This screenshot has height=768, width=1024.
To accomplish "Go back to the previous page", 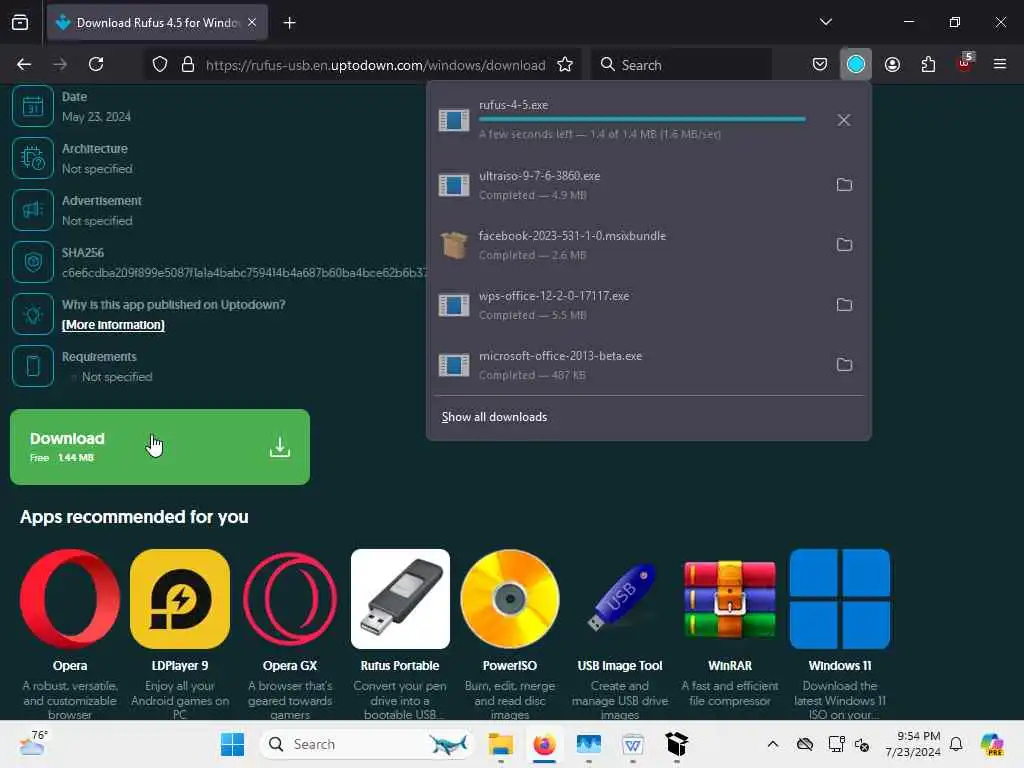I will point(24,64).
